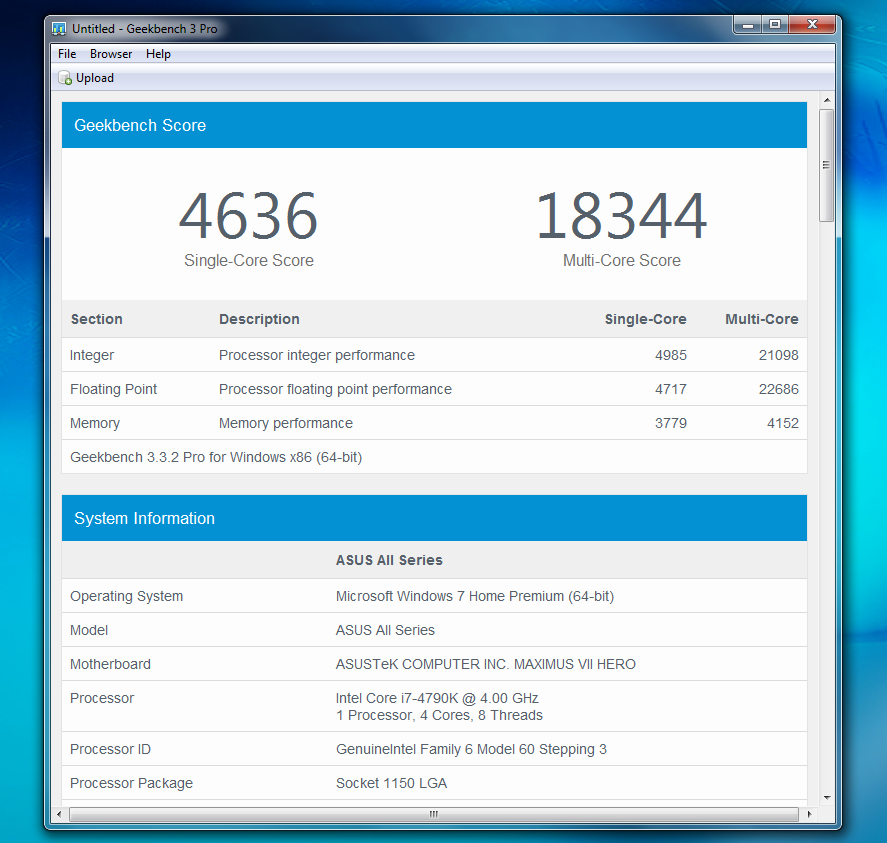The height and width of the screenshot is (843, 887).
Task: Click Memory multi-core value 4152
Action: [x=783, y=423]
